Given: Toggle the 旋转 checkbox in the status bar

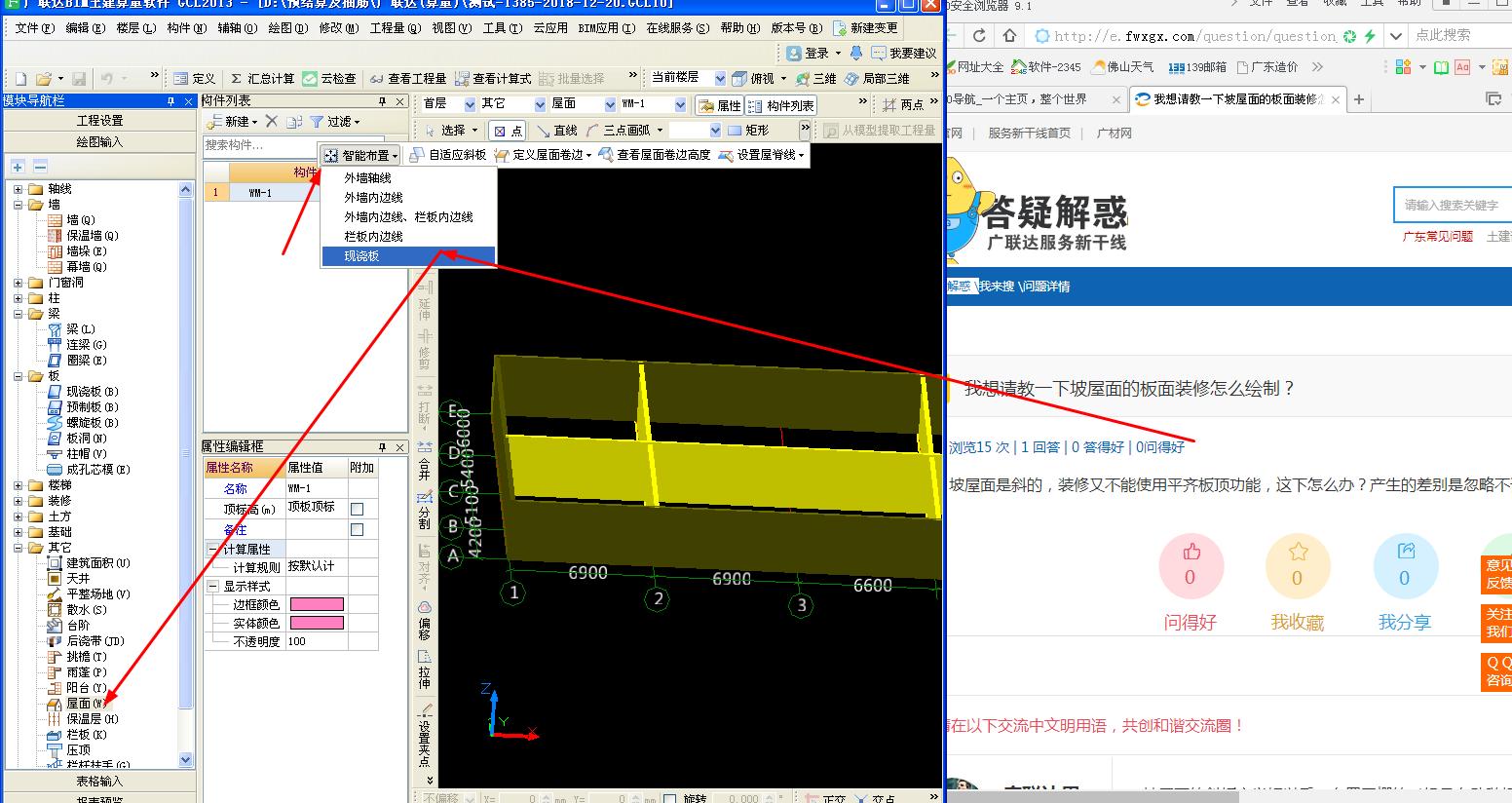Looking at the screenshot, I should (670, 797).
